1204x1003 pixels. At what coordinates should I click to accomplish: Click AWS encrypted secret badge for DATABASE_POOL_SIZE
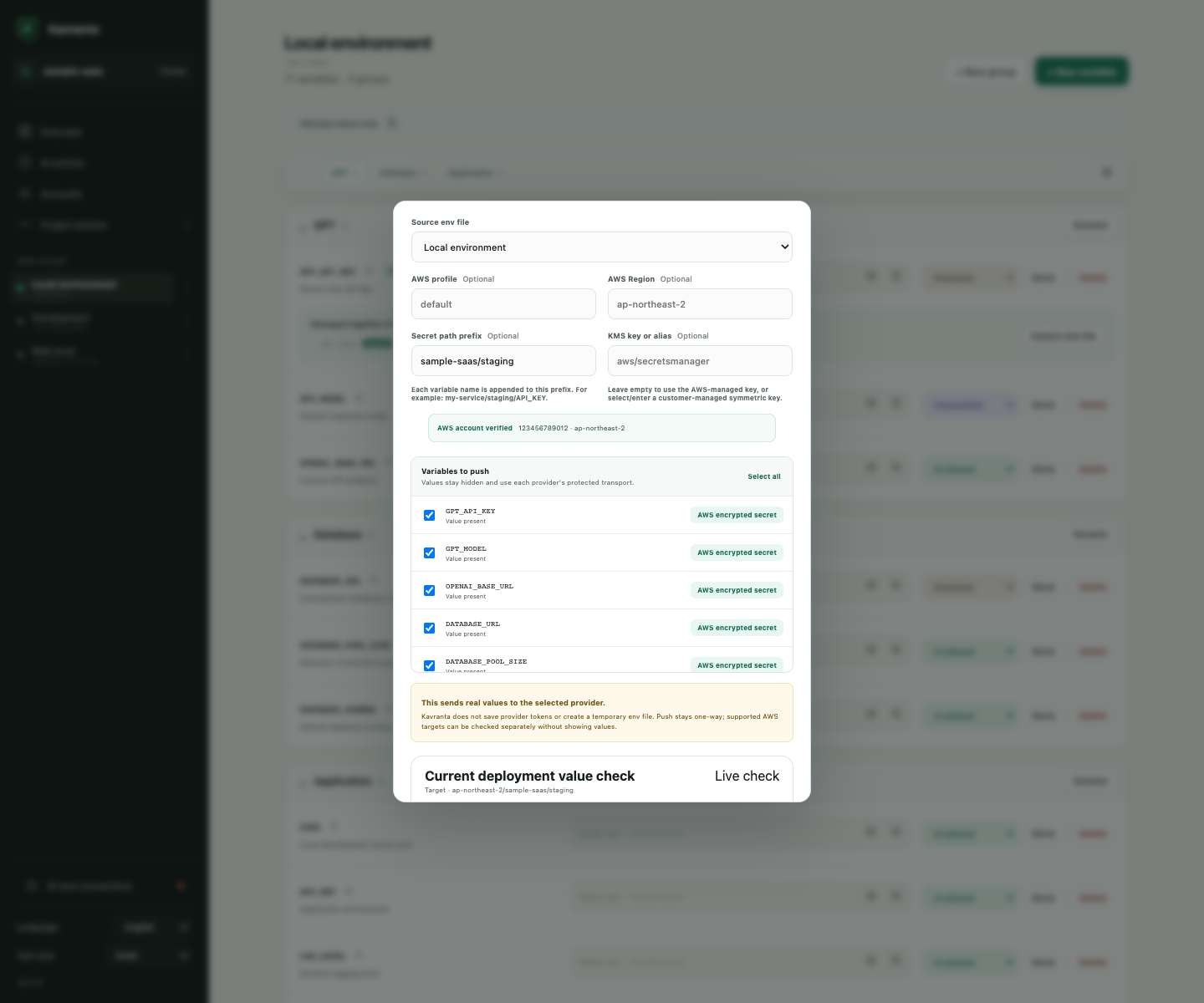click(737, 664)
